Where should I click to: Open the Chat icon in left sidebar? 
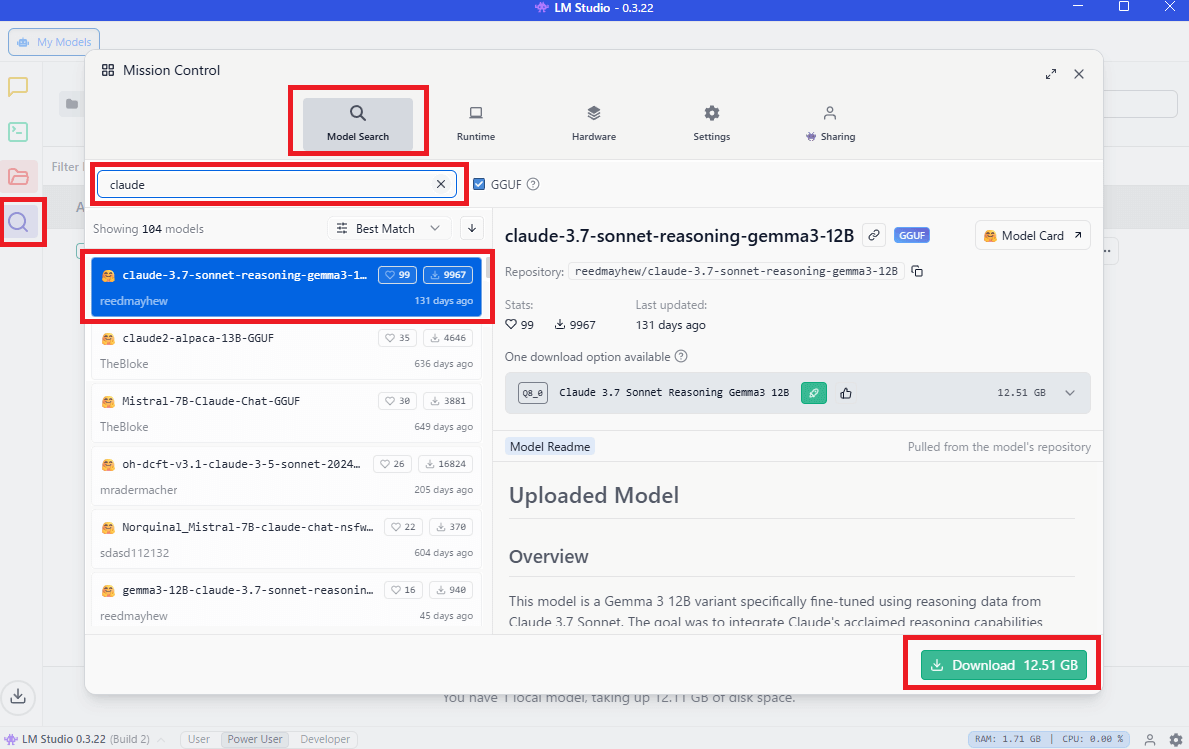(18, 86)
